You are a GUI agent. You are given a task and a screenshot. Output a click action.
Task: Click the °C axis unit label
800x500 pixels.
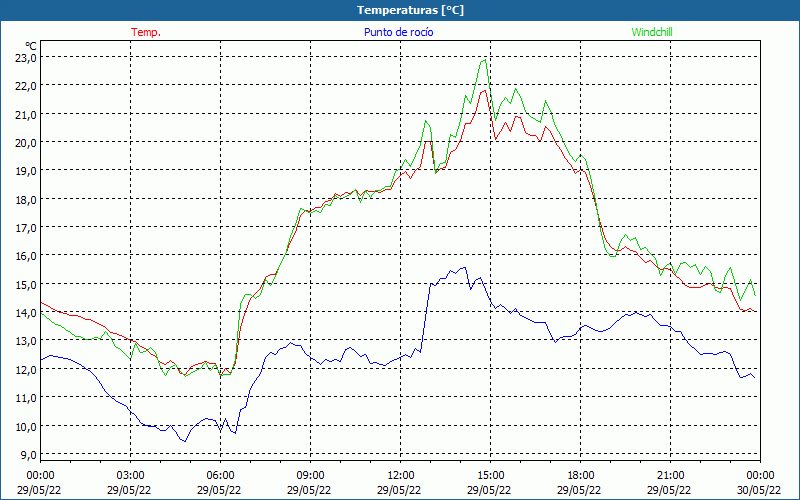pyautogui.click(x=31, y=46)
